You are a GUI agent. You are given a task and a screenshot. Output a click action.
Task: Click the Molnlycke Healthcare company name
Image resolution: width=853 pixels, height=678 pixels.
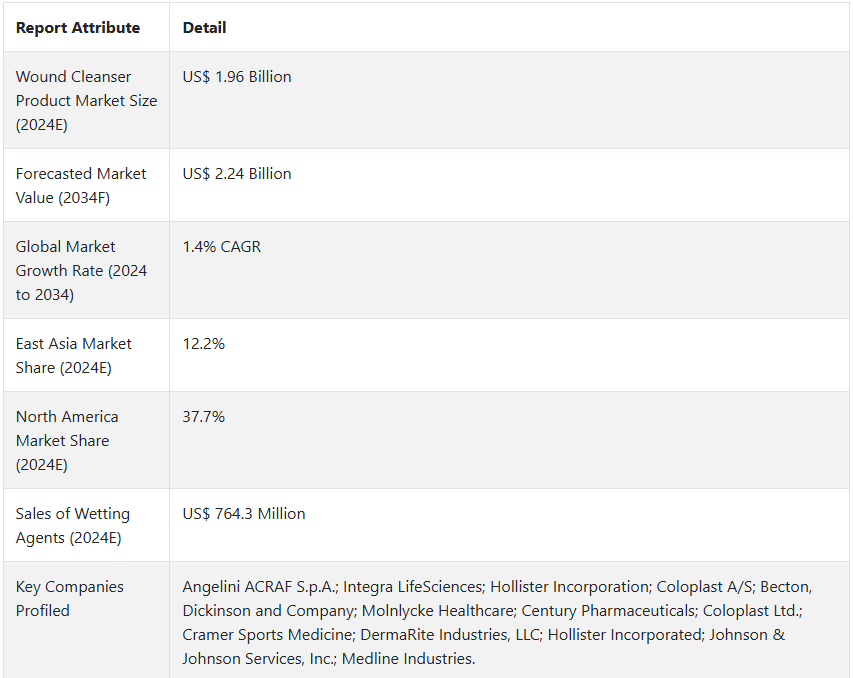[438, 611]
